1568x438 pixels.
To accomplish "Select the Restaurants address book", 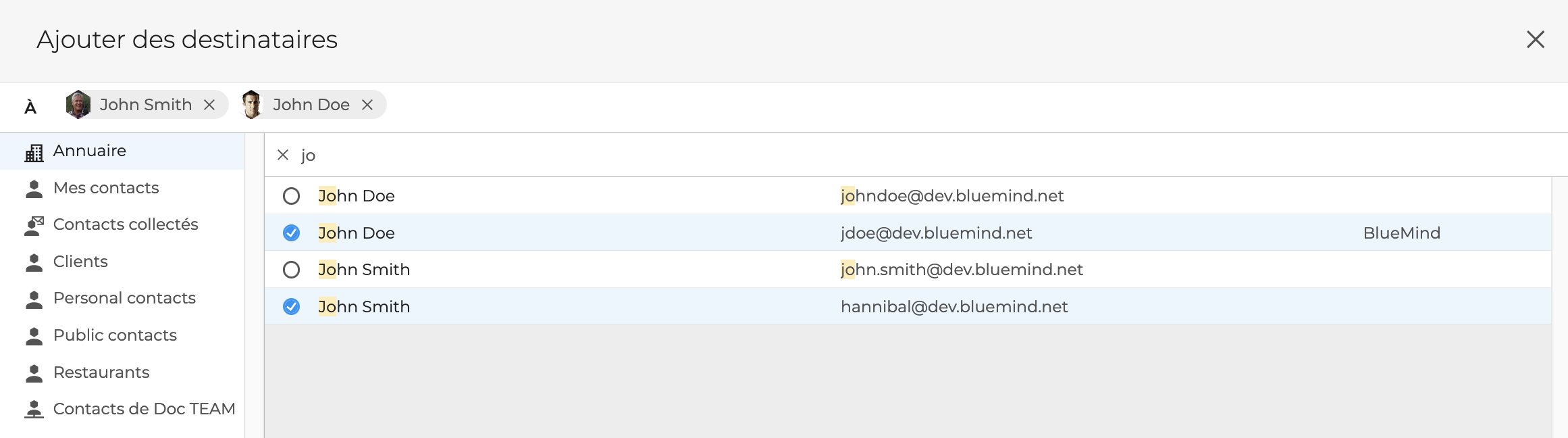I will tap(101, 372).
